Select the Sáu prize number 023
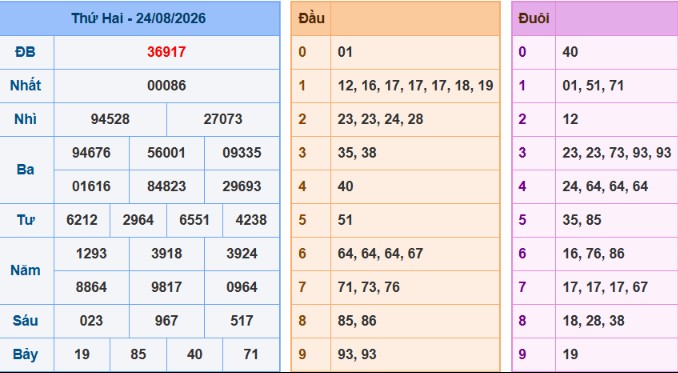This screenshot has height=373, width=678. (x=91, y=321)
